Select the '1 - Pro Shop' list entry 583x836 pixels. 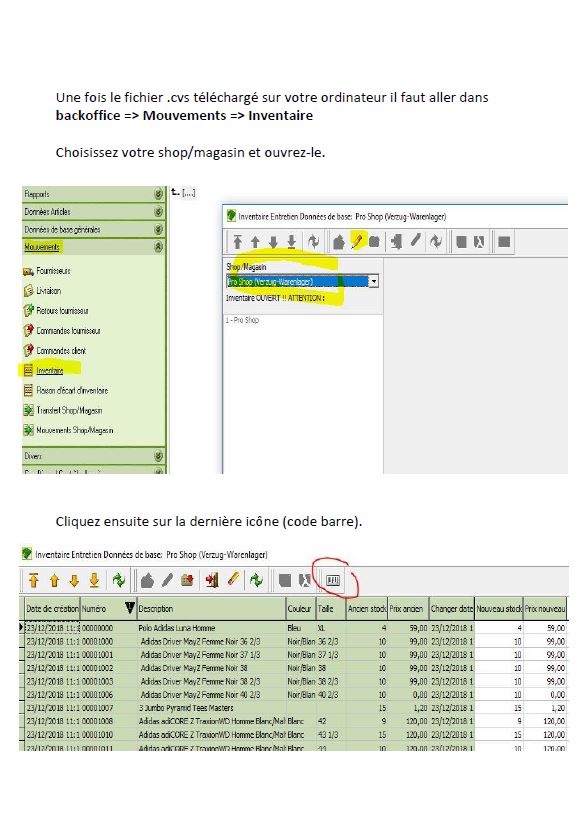(242, 320)
